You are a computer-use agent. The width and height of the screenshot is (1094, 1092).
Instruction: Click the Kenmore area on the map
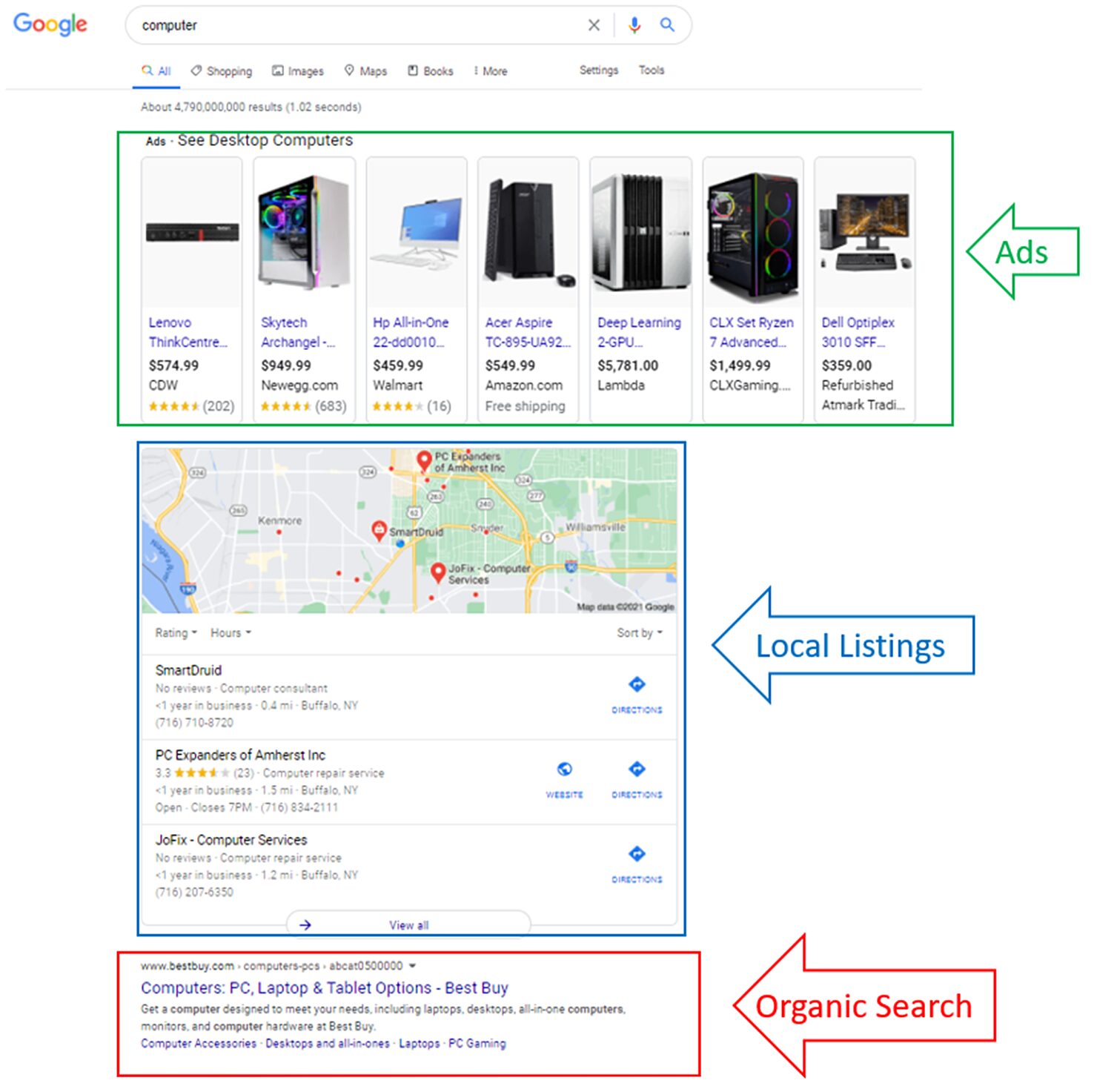pyautogui.click(x=279, y=520)
